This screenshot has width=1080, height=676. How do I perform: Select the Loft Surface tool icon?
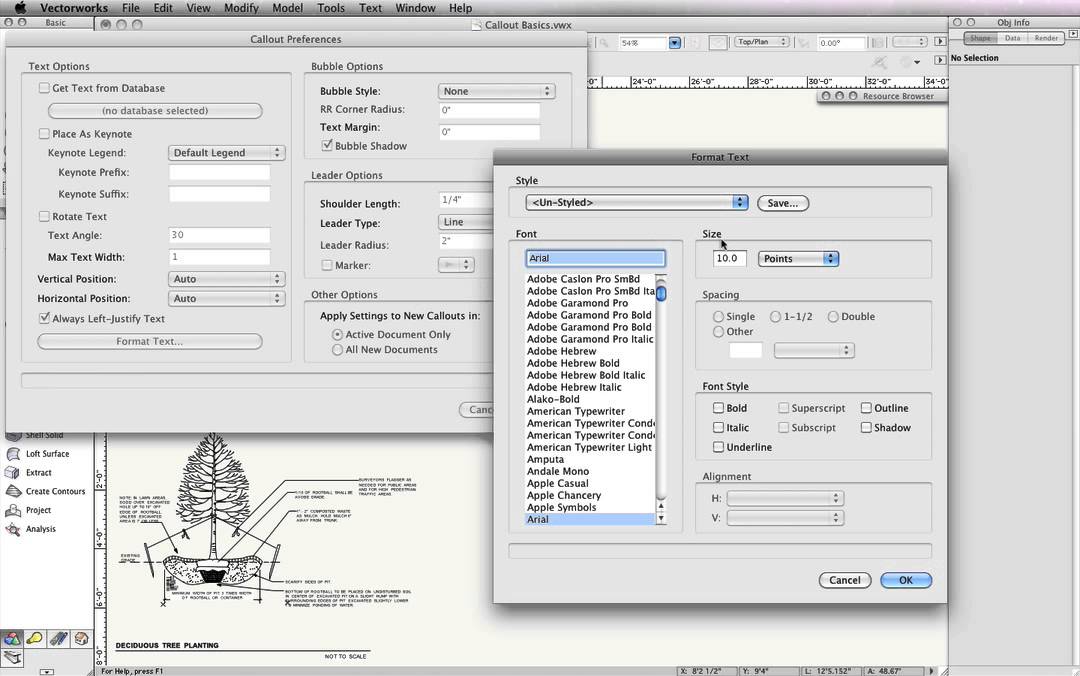click(x=13, y=454)
